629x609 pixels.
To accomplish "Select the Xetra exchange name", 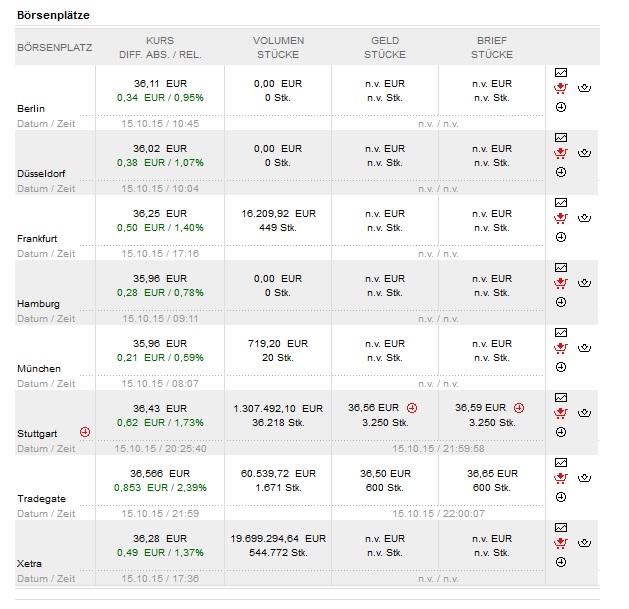I will [30, 563].
